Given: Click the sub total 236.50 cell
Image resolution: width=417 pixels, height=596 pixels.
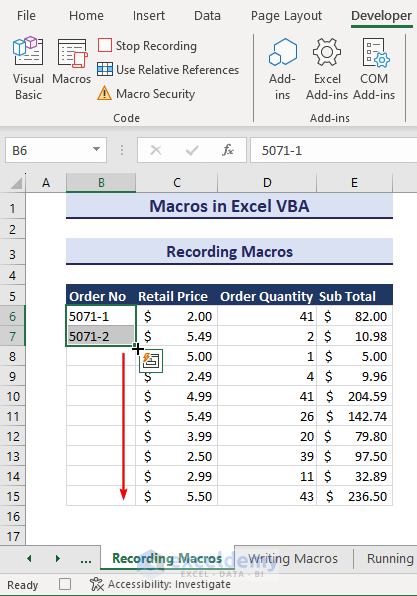Looking at the screenshot, I should (x=354, y=496).
